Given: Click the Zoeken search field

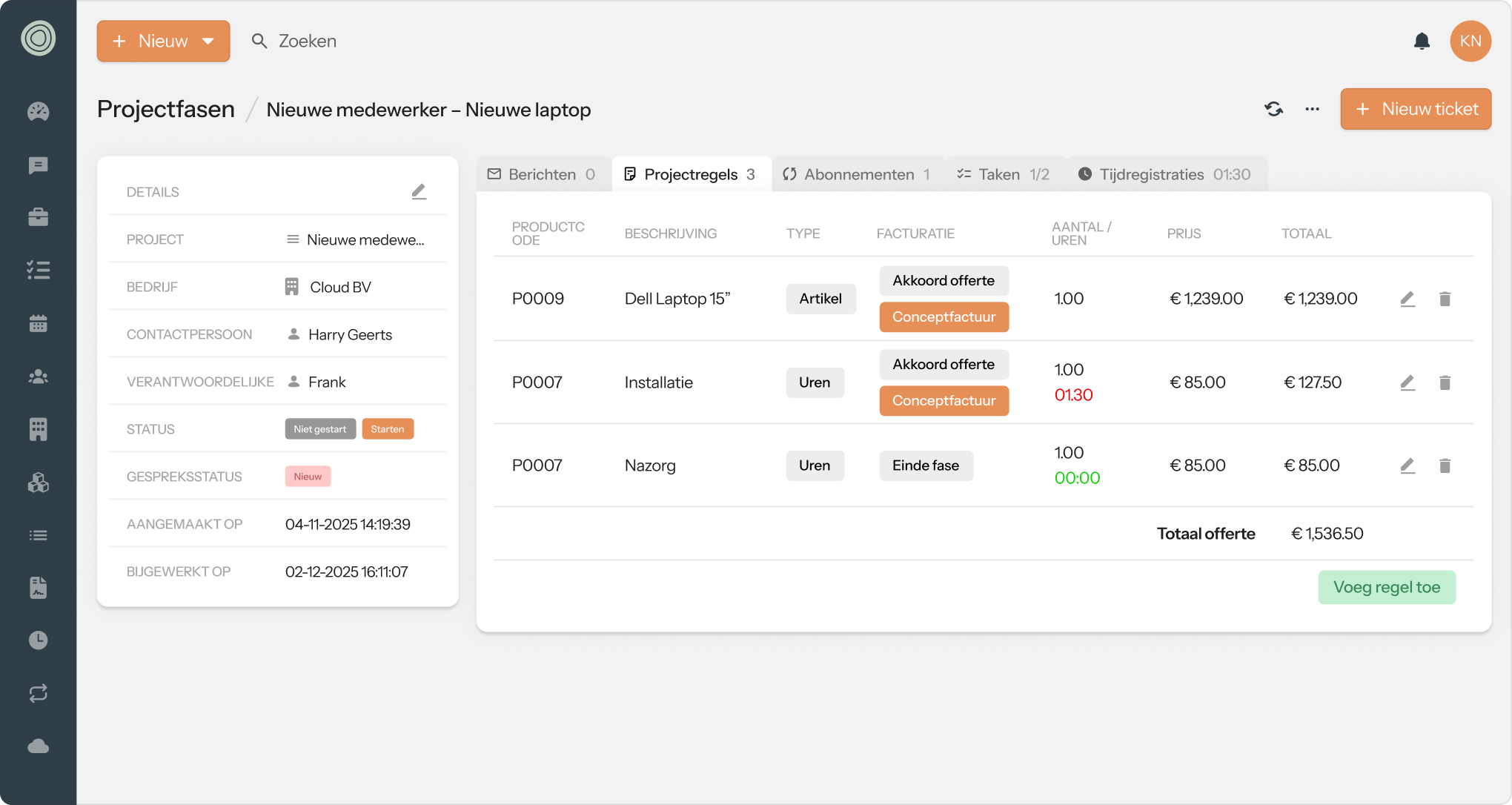Looking at the screenshot, I should point(307,42).
